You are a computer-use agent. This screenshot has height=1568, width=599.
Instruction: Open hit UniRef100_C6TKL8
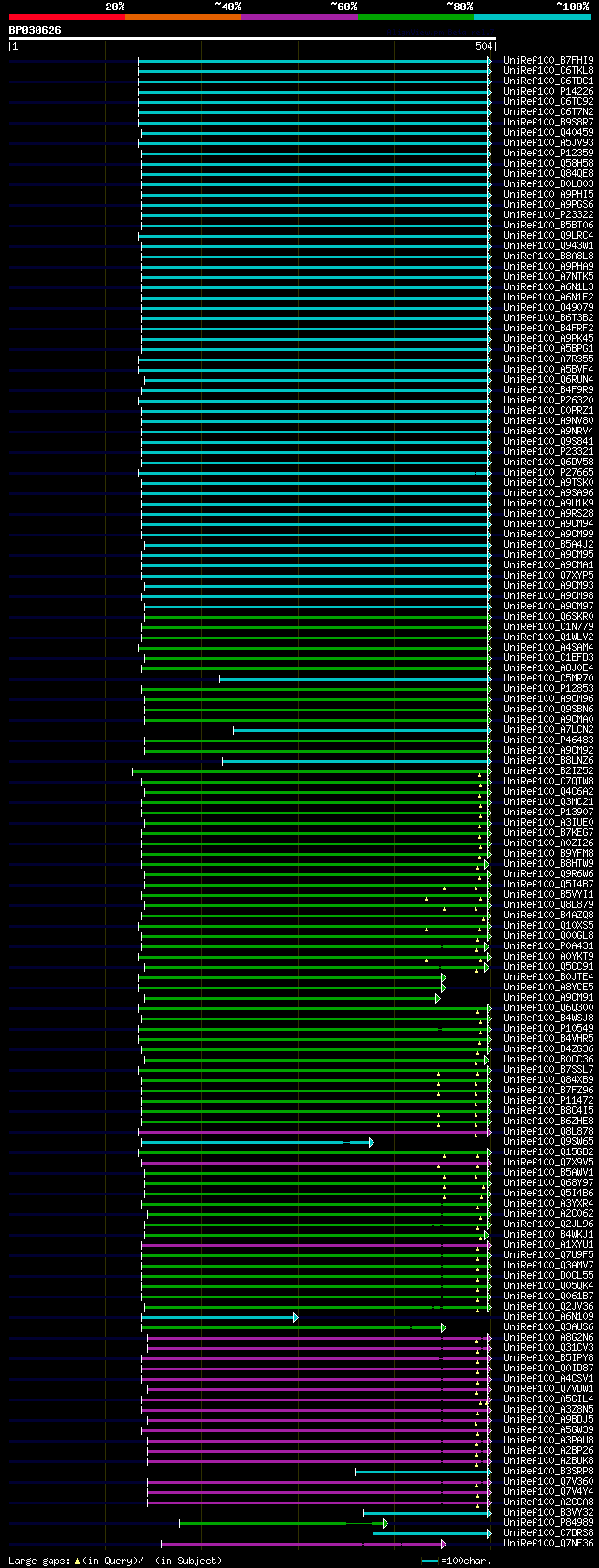coord(548,70)
